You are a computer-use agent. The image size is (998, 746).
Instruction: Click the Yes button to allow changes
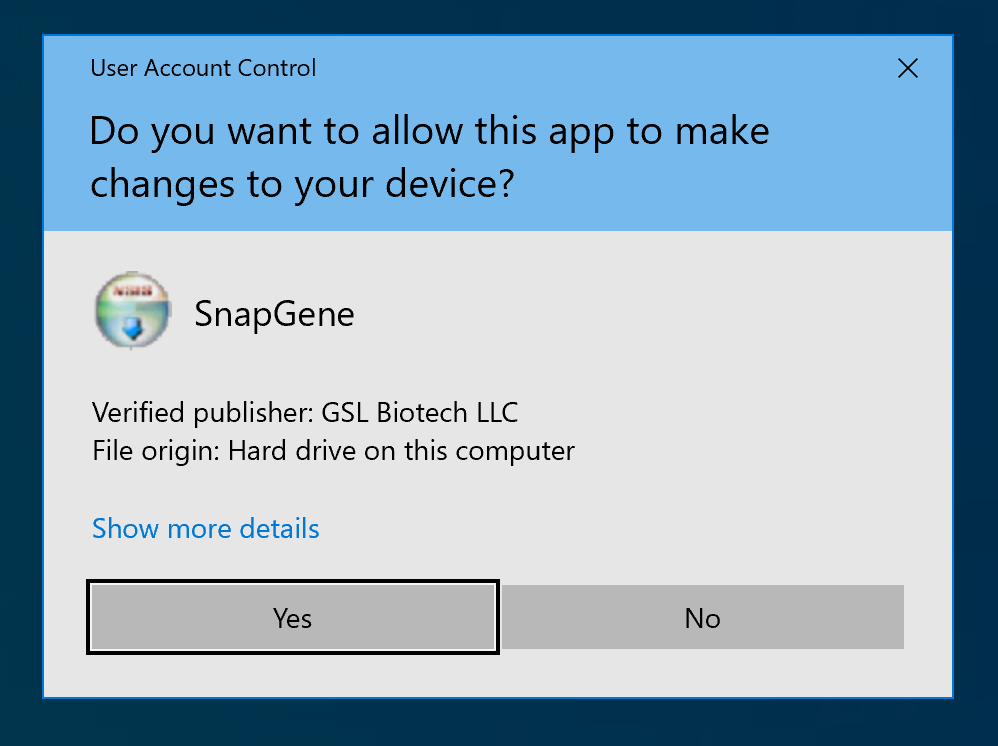[293, 618]
